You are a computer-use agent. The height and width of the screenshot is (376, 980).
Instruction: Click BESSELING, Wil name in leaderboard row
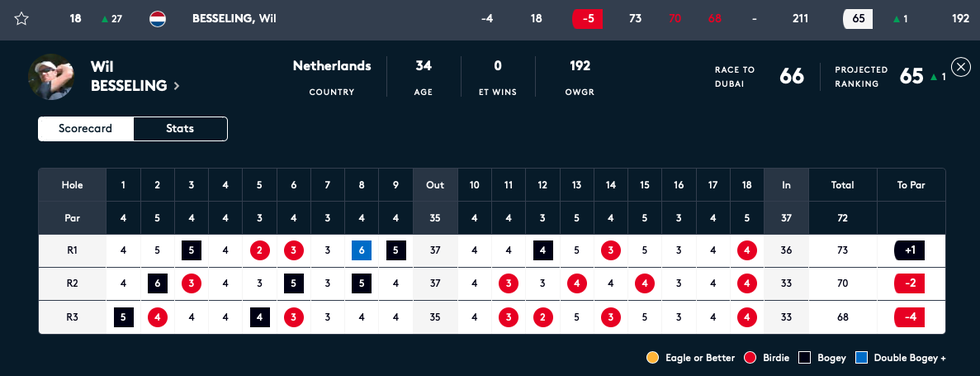(x=234, y=19)
